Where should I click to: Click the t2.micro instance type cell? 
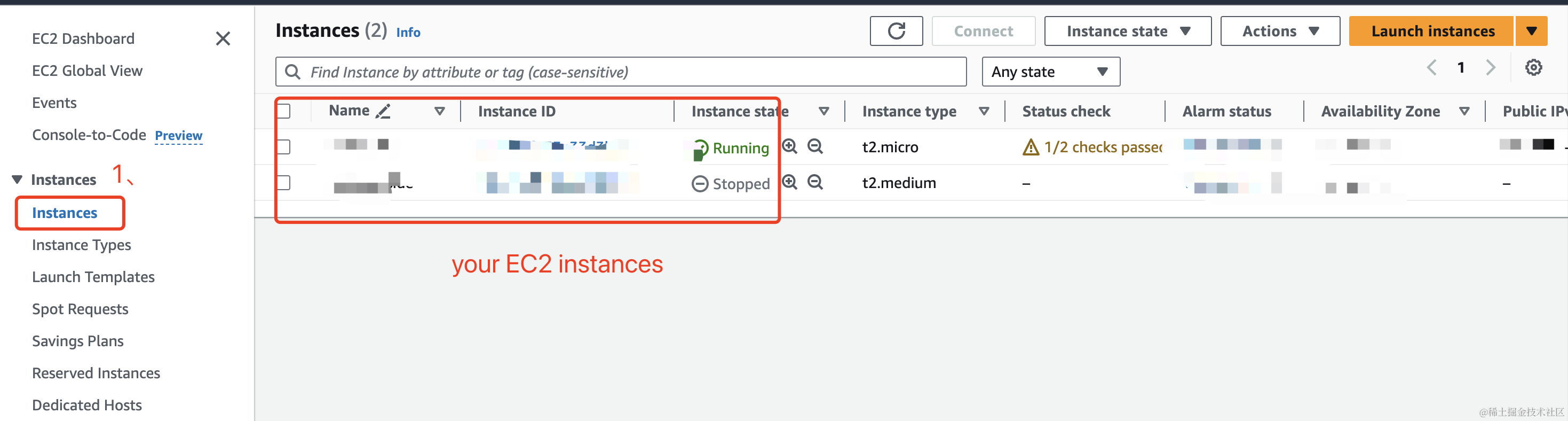click(890, 147)
